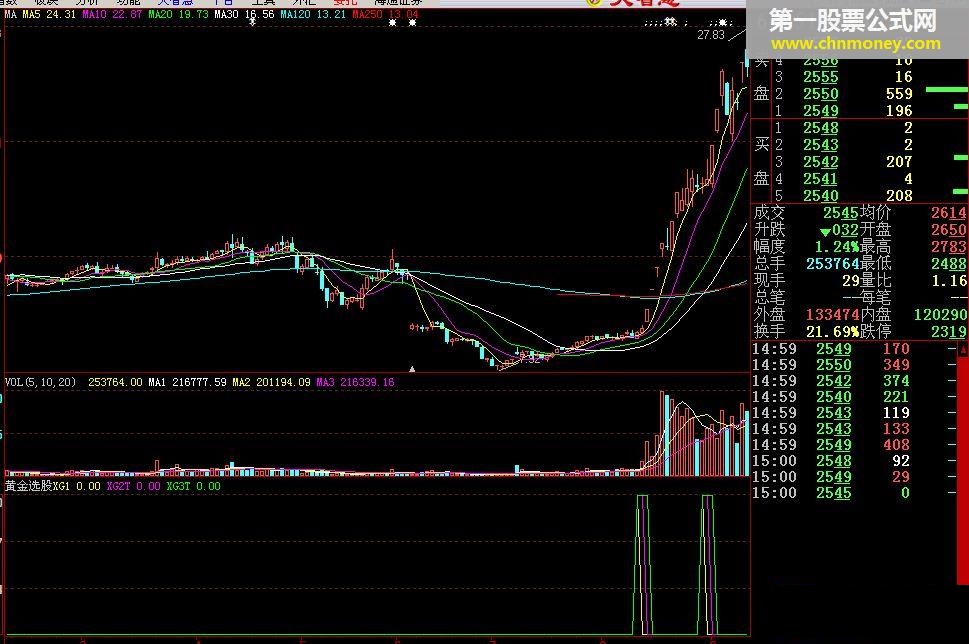The width and height of the screenshot is (969, 644).
Task: Click buy volume 207
Action: pos(899,162)
